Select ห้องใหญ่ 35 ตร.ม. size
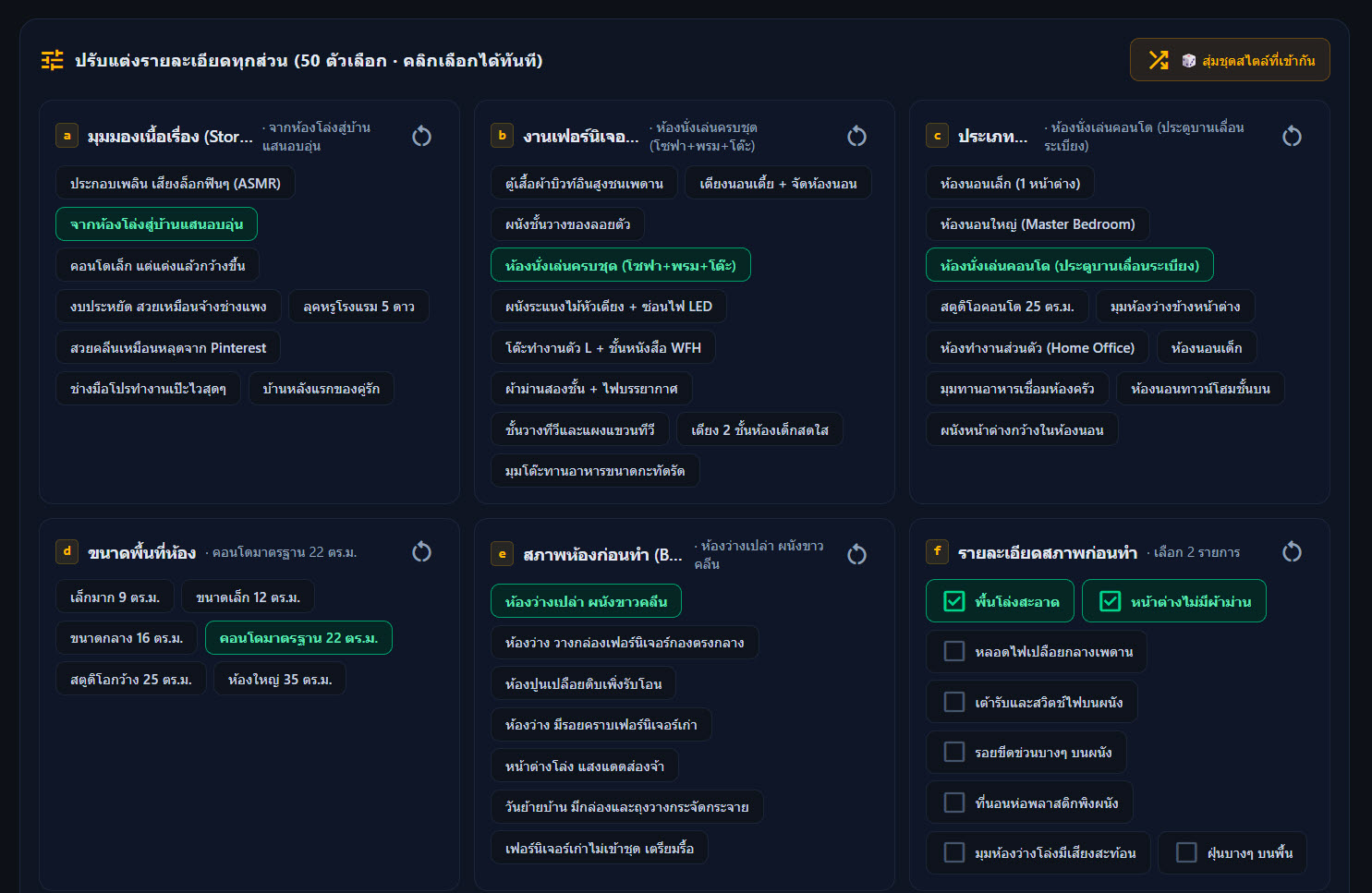The width and height of the screenshot is (1372, 893). (x=280, y=679)
